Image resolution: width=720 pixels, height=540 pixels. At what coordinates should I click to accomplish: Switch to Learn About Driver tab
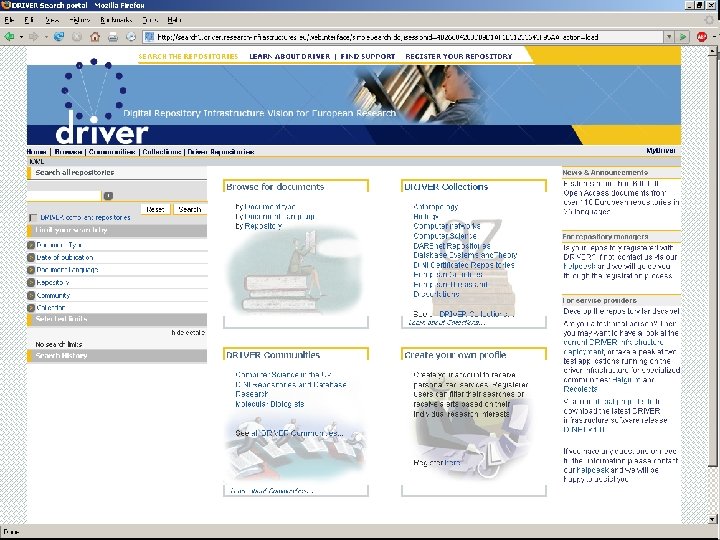(x=289, y=56)
